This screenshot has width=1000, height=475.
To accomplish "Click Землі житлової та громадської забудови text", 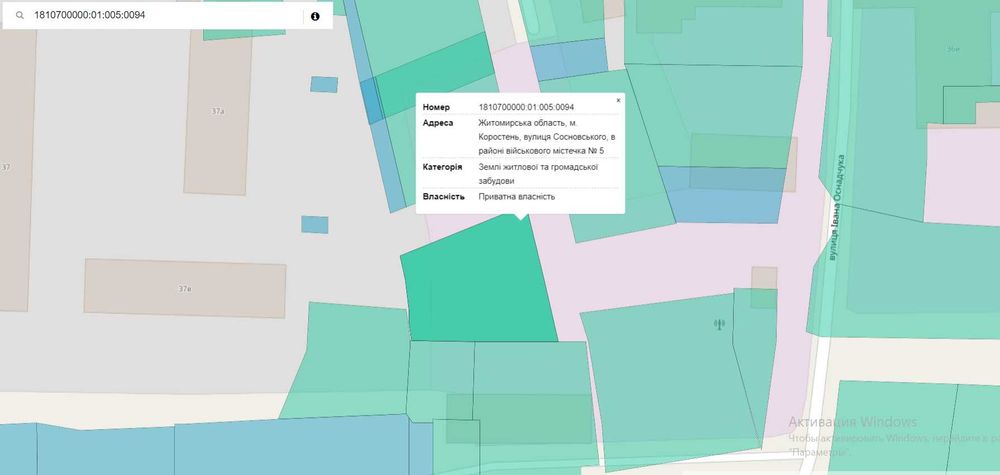I will pos(538,174).
